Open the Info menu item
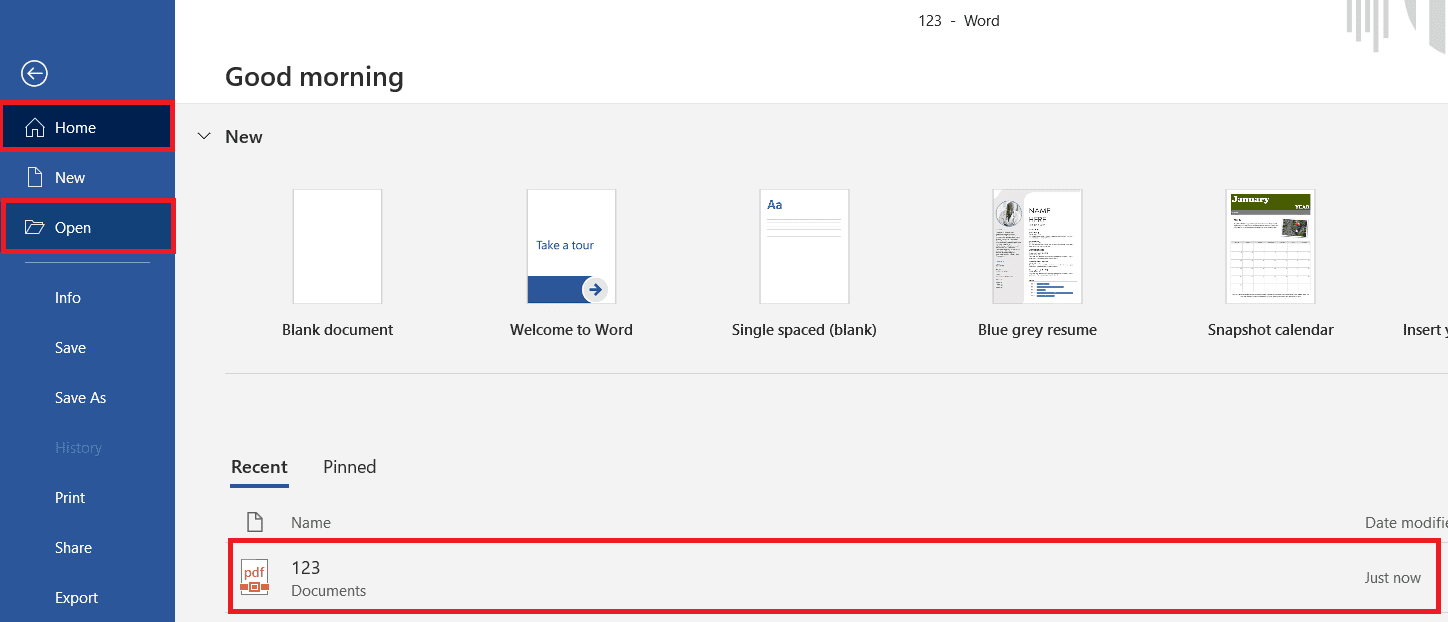1448x622 pixels. 68,298
